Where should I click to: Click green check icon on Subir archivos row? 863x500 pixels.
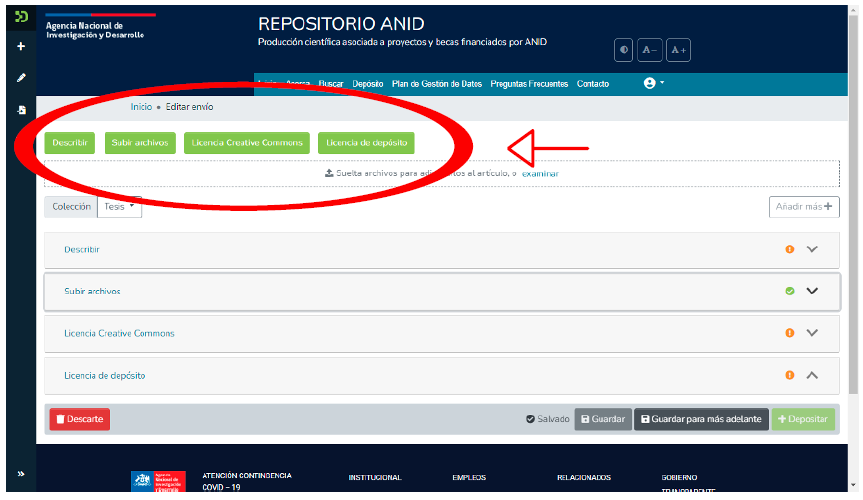coord(790,291)
